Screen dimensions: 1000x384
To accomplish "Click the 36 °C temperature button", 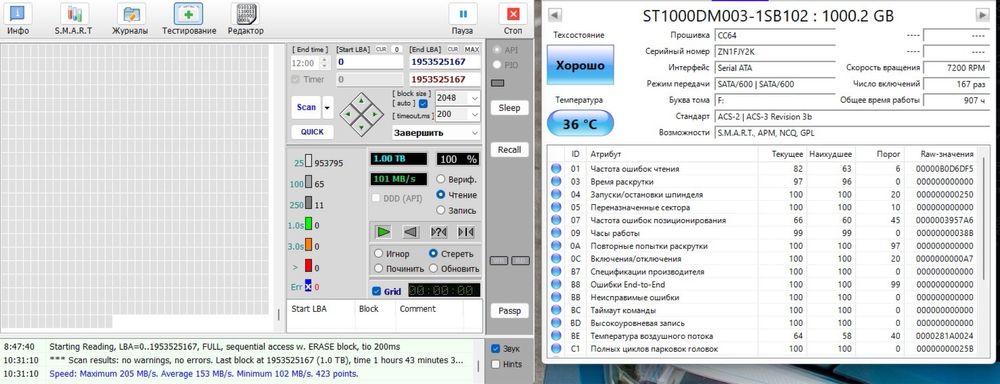I will [x=580, y=124].
